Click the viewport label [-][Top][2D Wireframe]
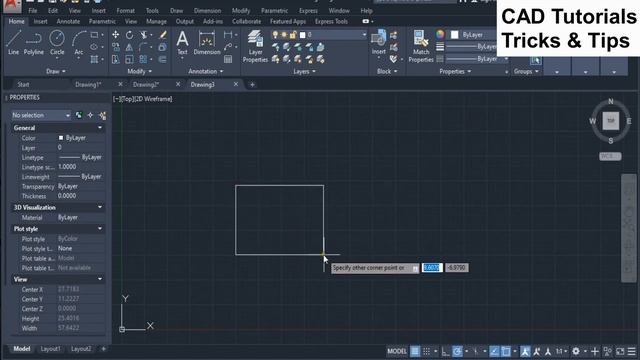640x360 pixels. [x=142, y=99]
